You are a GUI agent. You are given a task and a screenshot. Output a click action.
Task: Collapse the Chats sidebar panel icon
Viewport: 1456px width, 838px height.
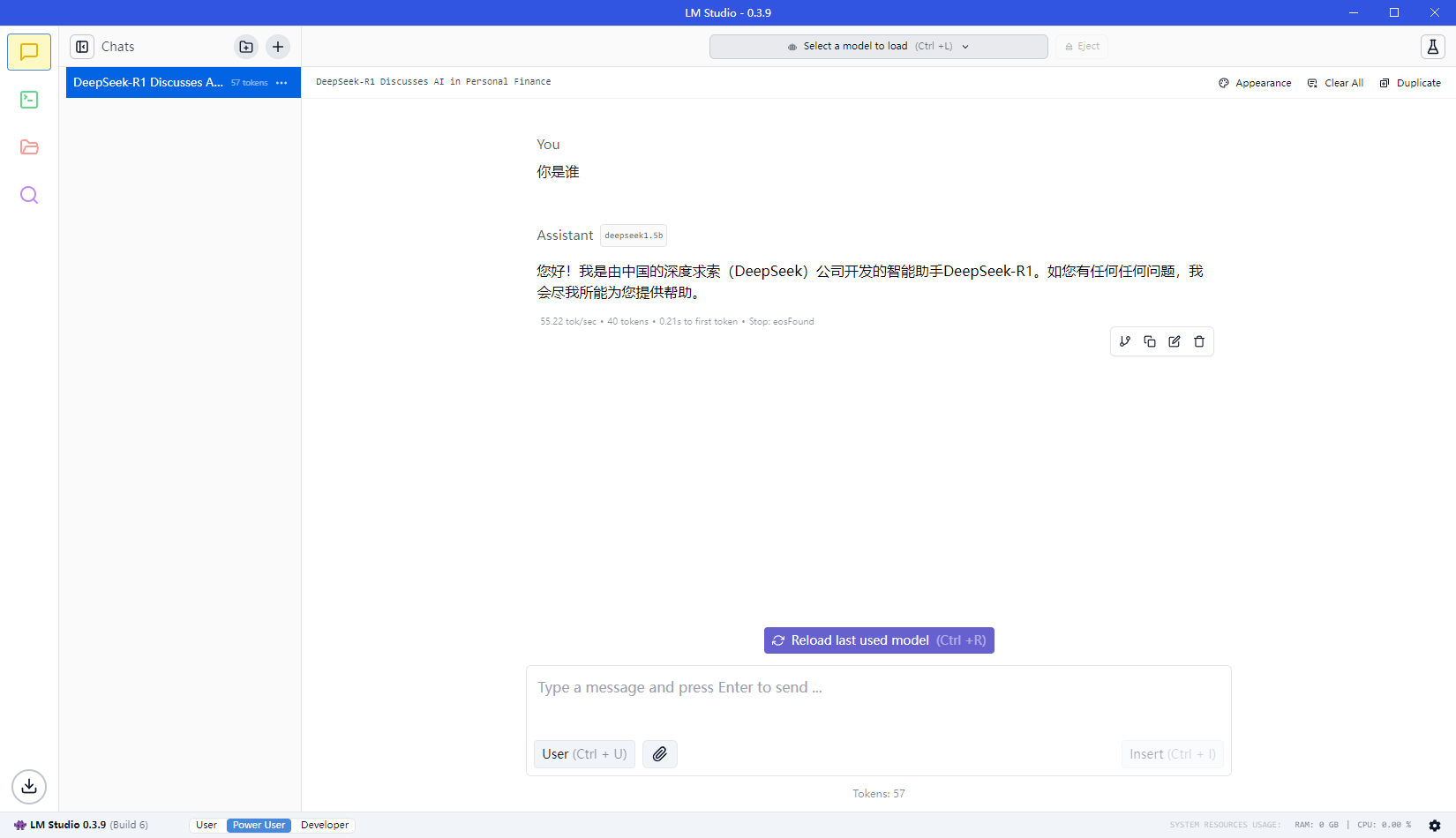click(x=82, y=47)
